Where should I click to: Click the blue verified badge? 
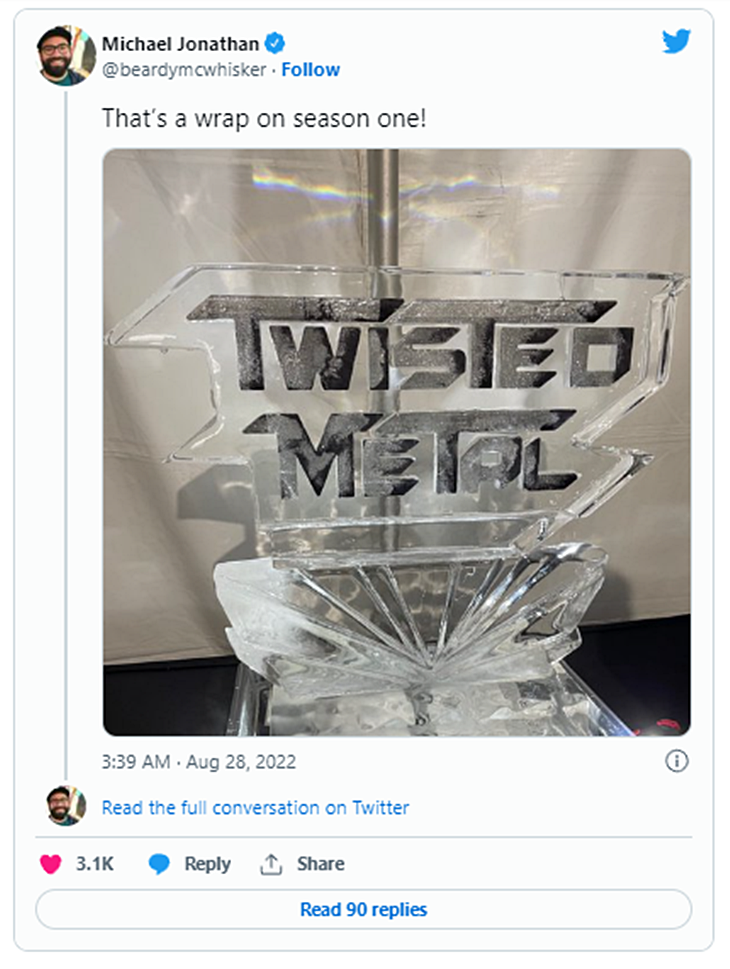pyautogui.click(x=275, y=43)
